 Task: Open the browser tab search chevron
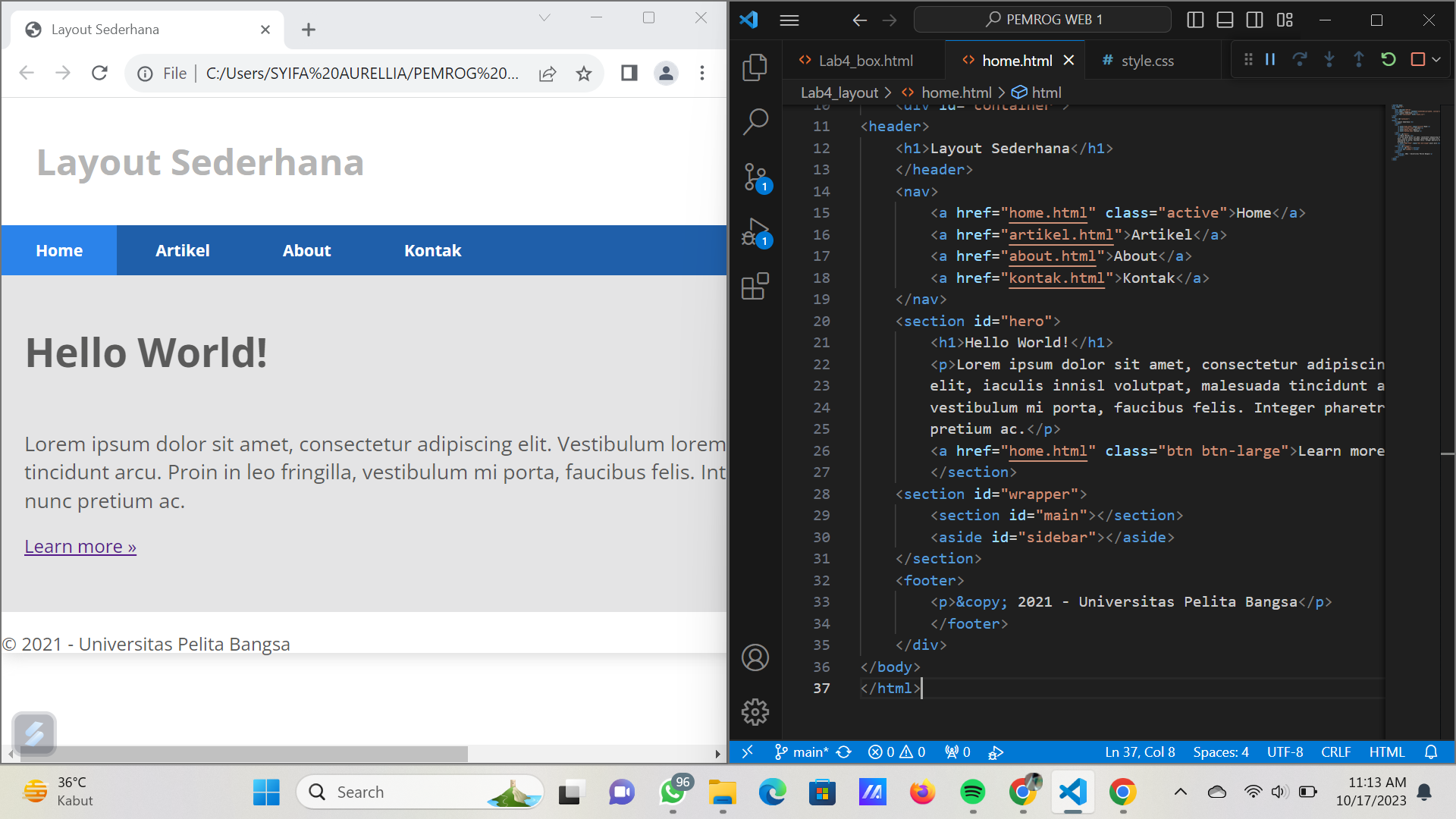544,17
